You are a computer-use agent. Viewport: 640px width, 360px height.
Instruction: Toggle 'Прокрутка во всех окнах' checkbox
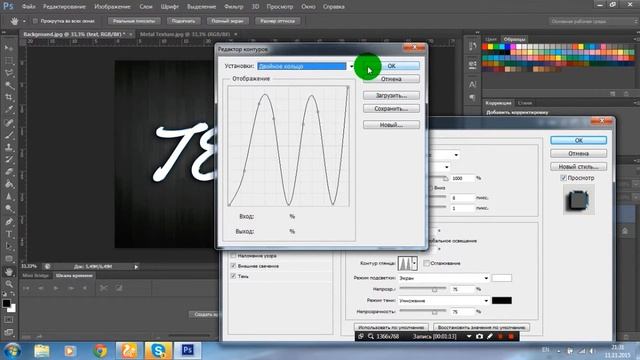tap(35, 21)
